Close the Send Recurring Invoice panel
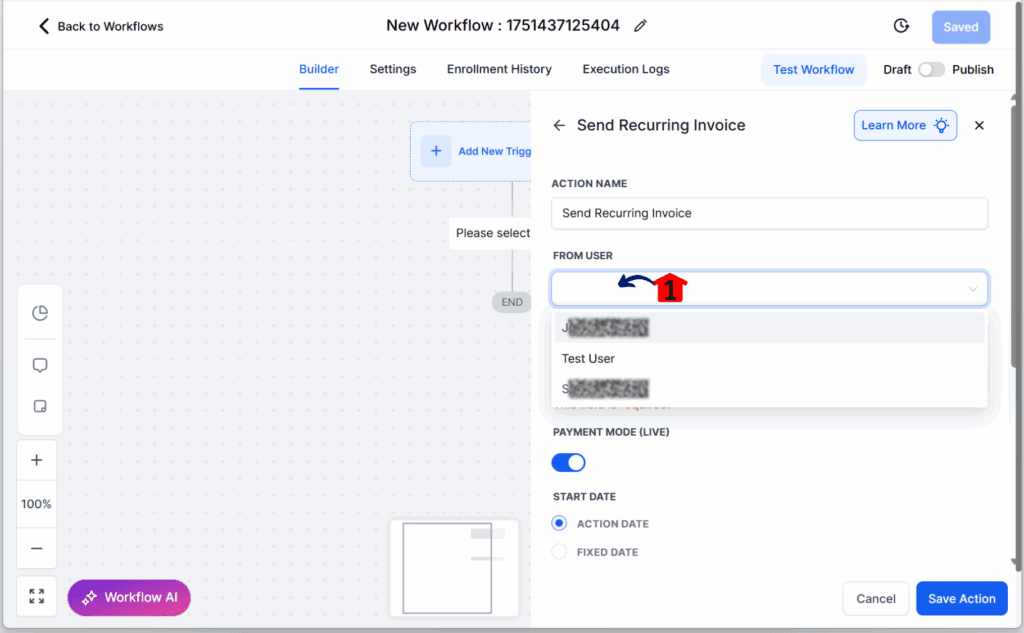The width and height of the screenshot is (1024, 633). coord(979,125)
